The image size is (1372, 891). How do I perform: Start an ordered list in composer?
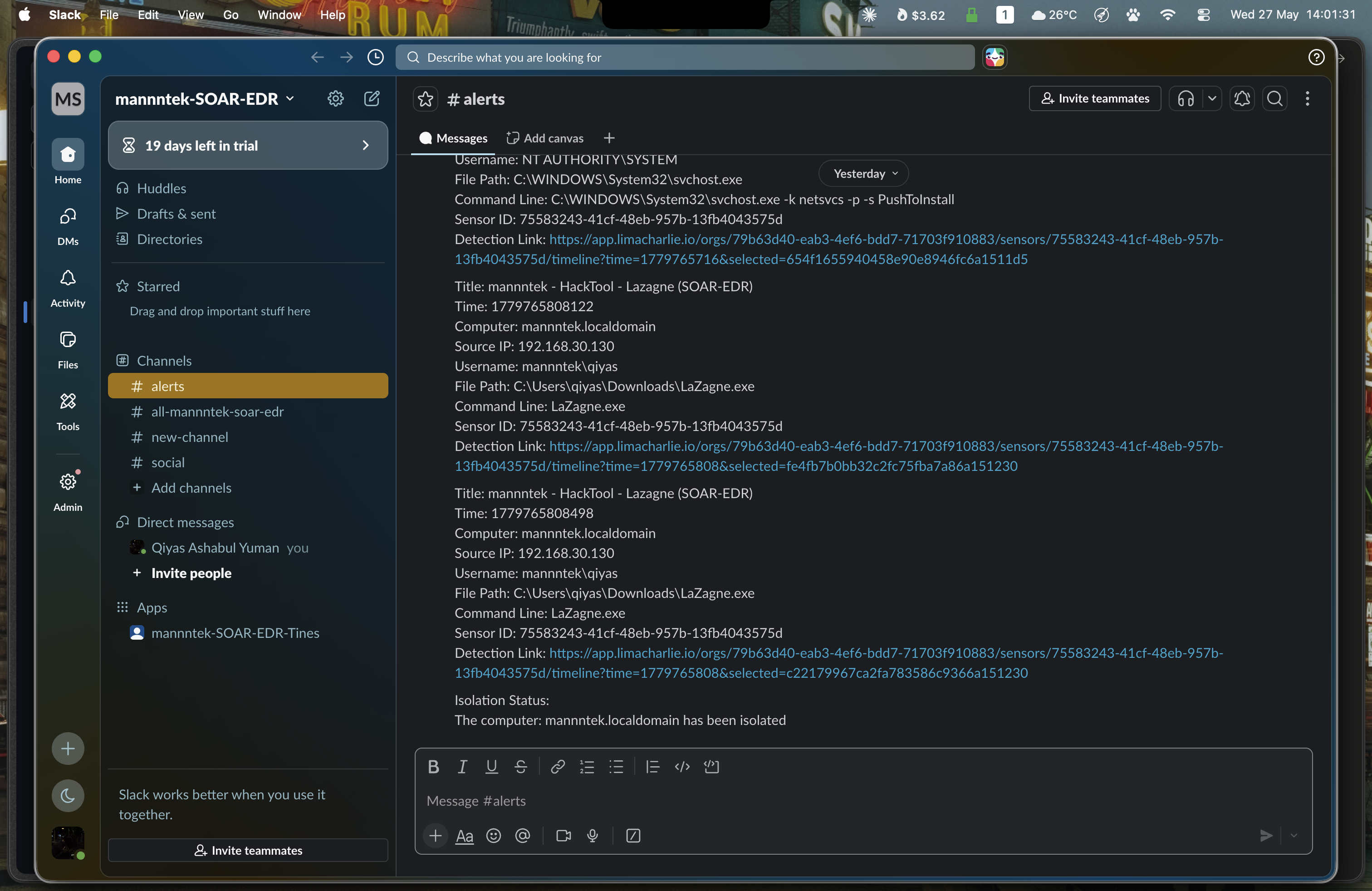click(x=587, y=767)
